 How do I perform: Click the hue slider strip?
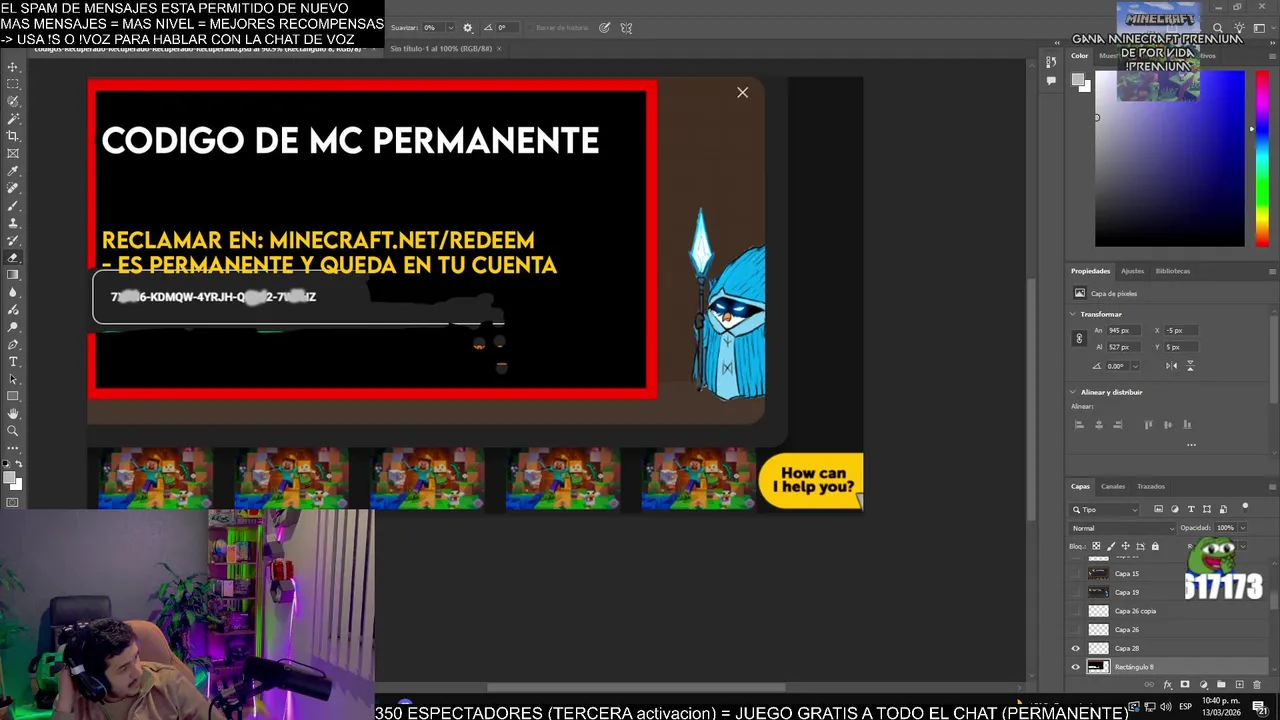tap(1262, 160)
